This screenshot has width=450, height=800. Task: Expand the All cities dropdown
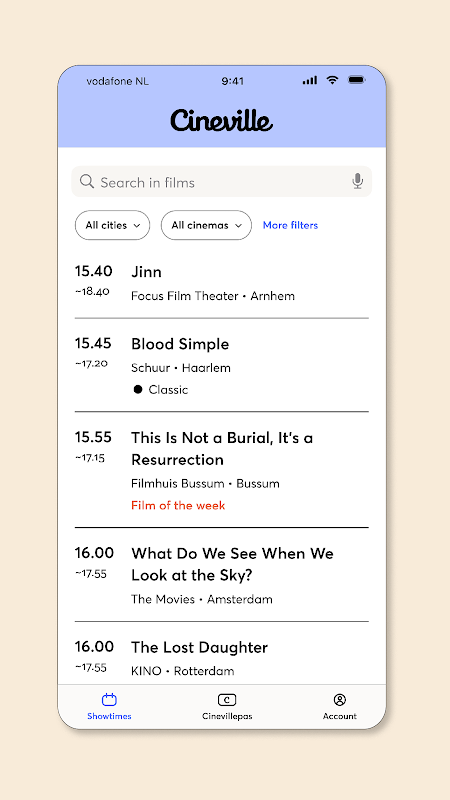pos(112,225)
